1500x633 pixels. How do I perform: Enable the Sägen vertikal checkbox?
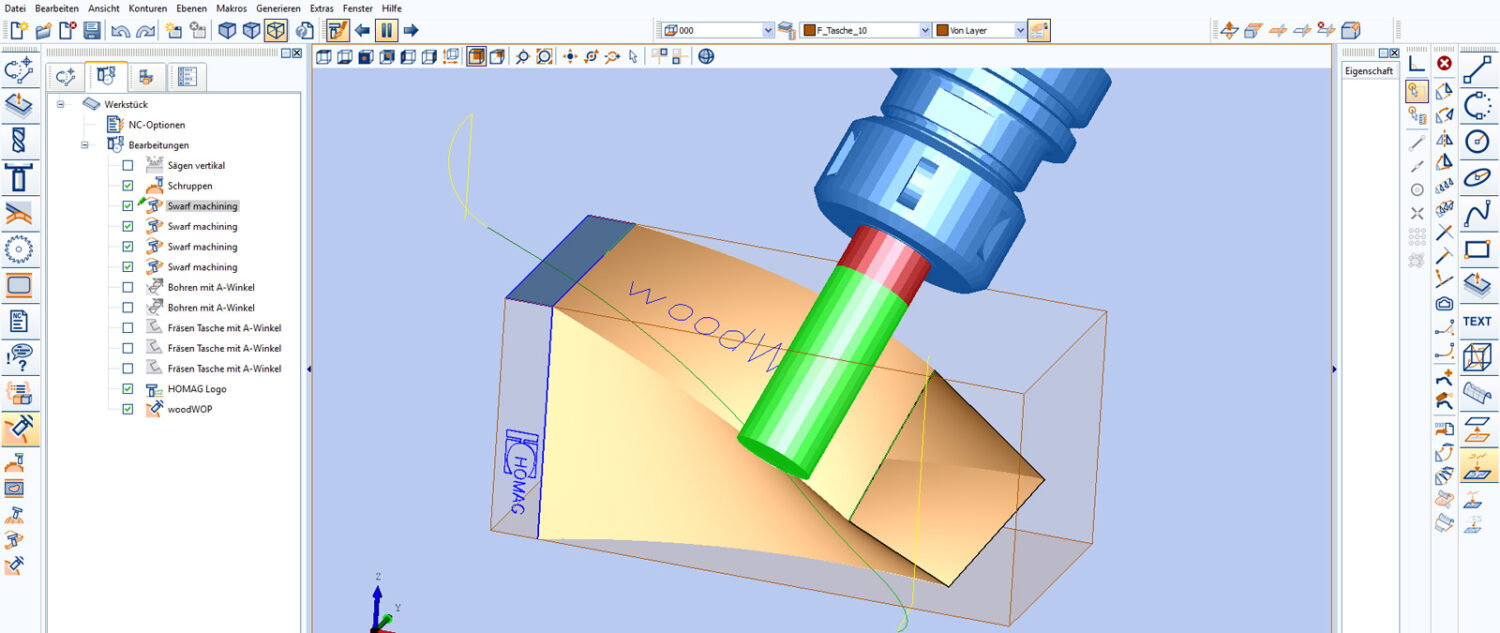click(x=127, y=166)
